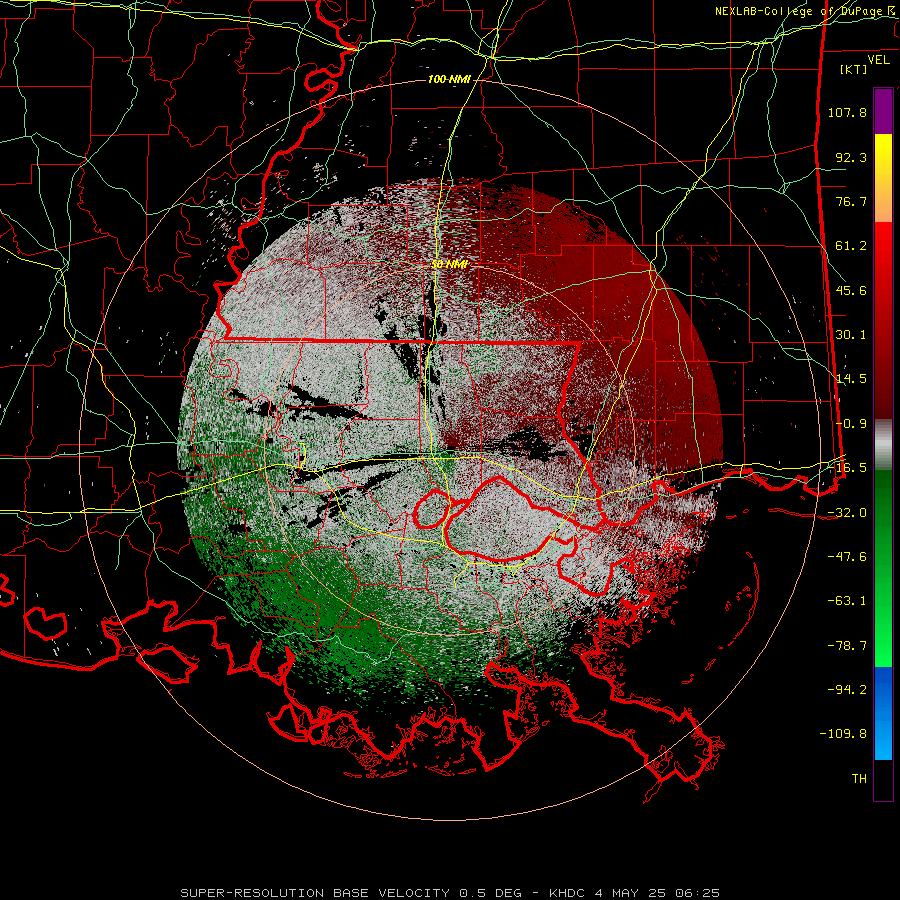Viewport: 900px width, 900px height.
Task: Click the VEL legend title
Action: pyautogui.click(x=878, y=60)
